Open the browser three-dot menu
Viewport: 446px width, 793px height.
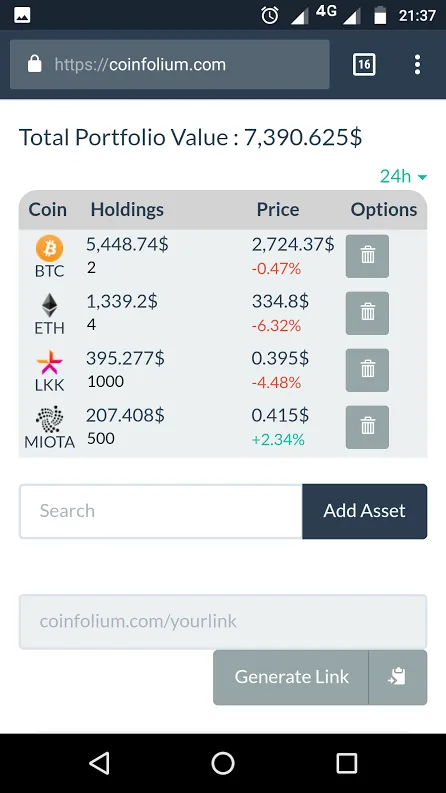coord(417,65)
